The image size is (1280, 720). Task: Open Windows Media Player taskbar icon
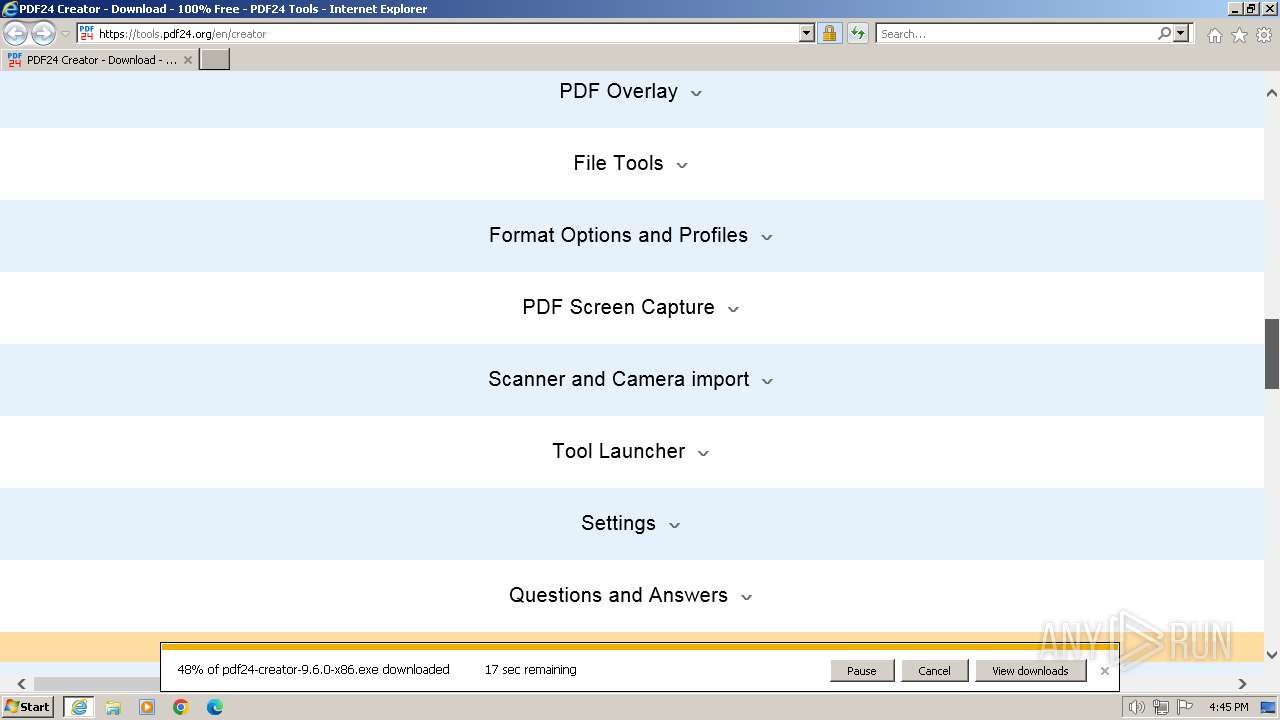(x=147, y=707)
